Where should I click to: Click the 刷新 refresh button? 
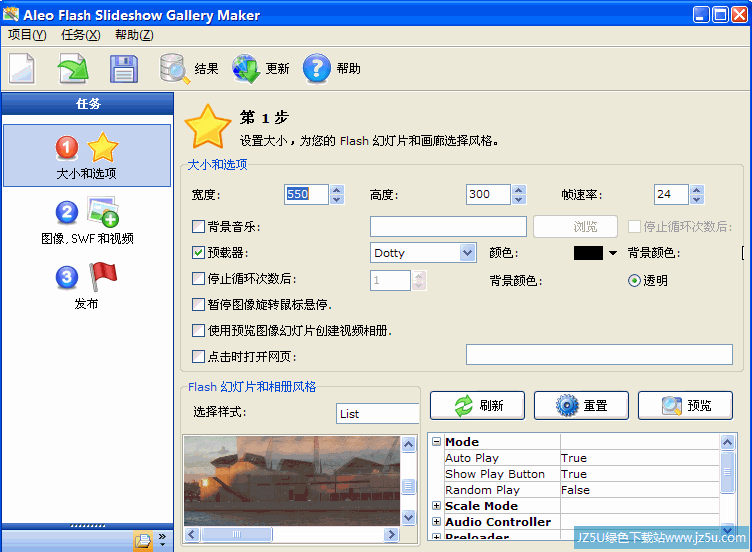tap(478, 406)
